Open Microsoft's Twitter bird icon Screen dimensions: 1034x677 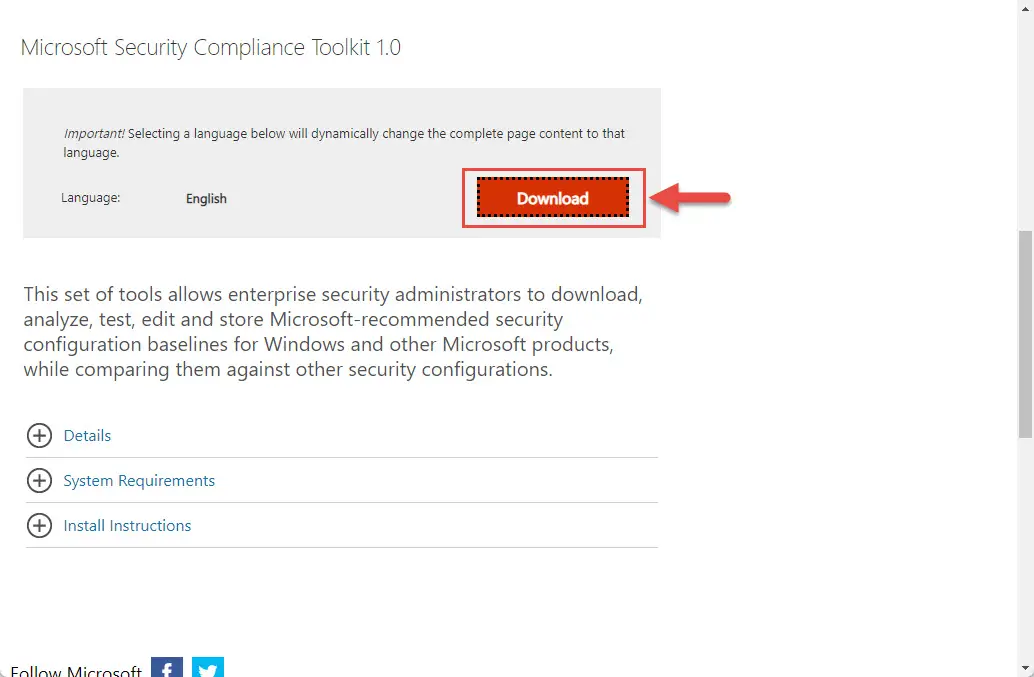tap(208, 667)
